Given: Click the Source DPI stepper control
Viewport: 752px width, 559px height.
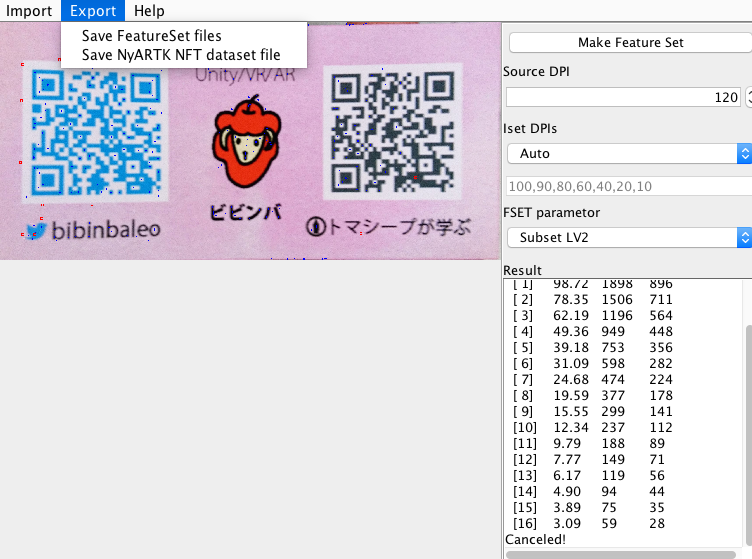Looking at the screenshot, I should click(x=748, y=97).
